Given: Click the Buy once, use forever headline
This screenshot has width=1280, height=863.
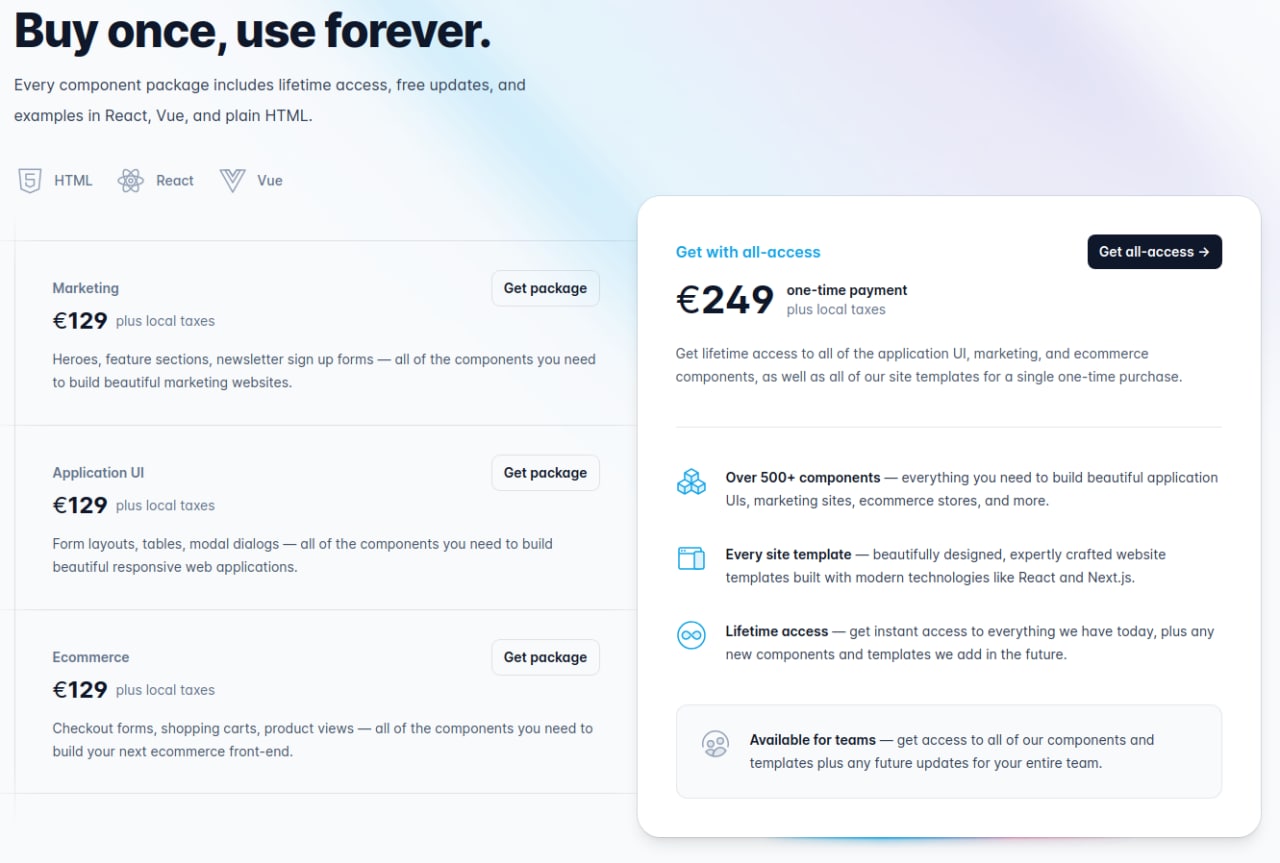Looking at the screenshot, I should [252, 30].
